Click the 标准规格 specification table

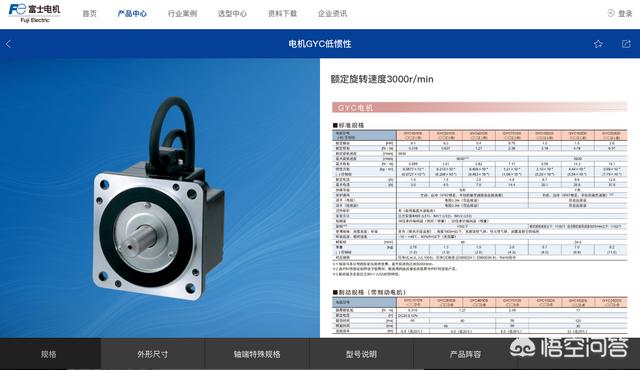(x=480, y=195)
